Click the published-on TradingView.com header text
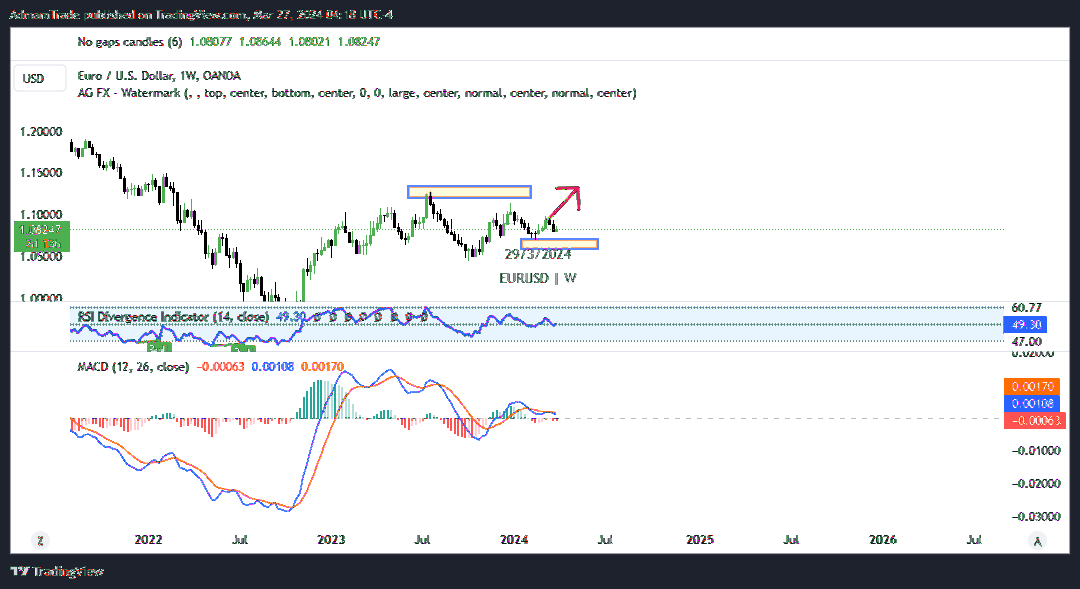 [x=200, y=14]
